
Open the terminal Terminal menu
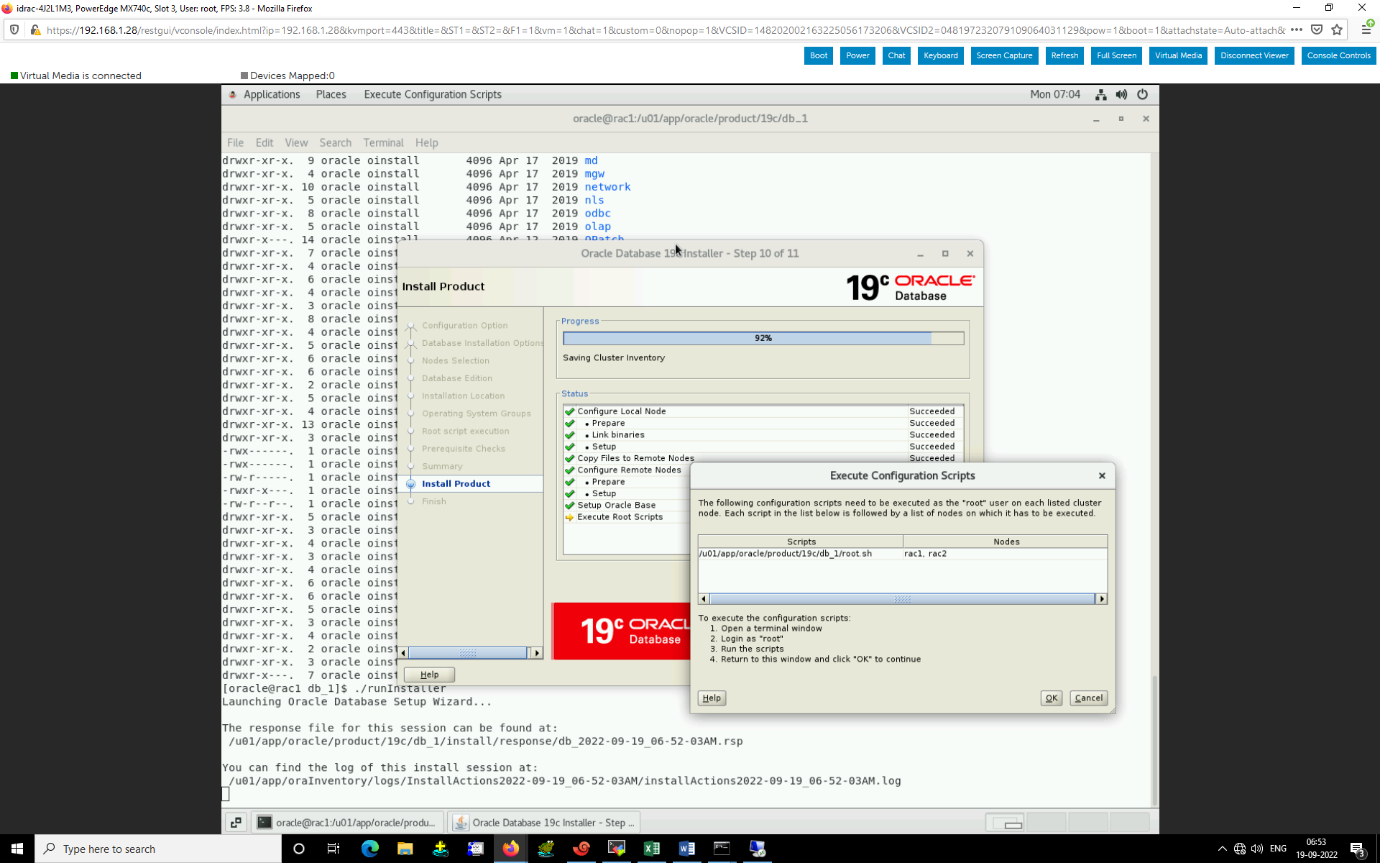coord(383,143)
